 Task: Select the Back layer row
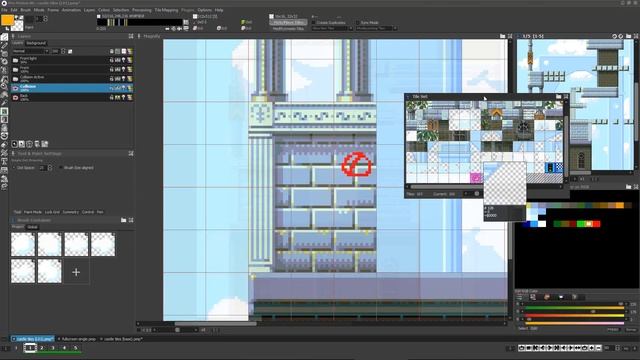[x=72, y=98]
